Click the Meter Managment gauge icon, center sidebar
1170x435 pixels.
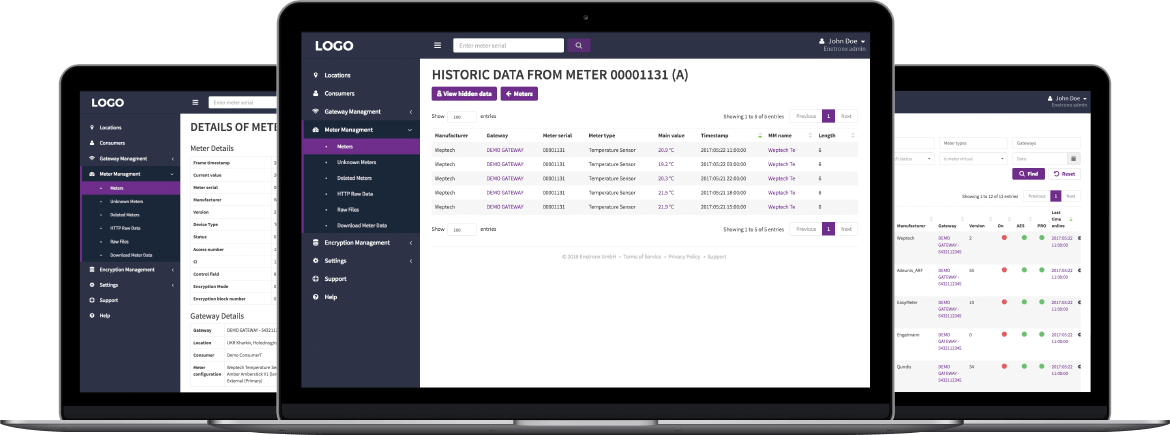[316, 130]
